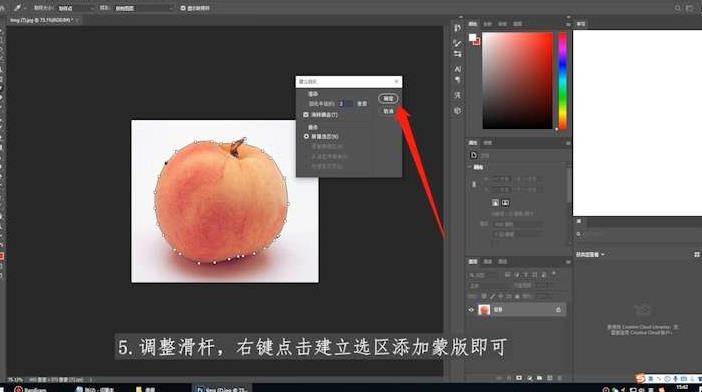The image size is (702, 392).
Task: Open the Layers panel flyout menu
Action: [x=568, y=262]
